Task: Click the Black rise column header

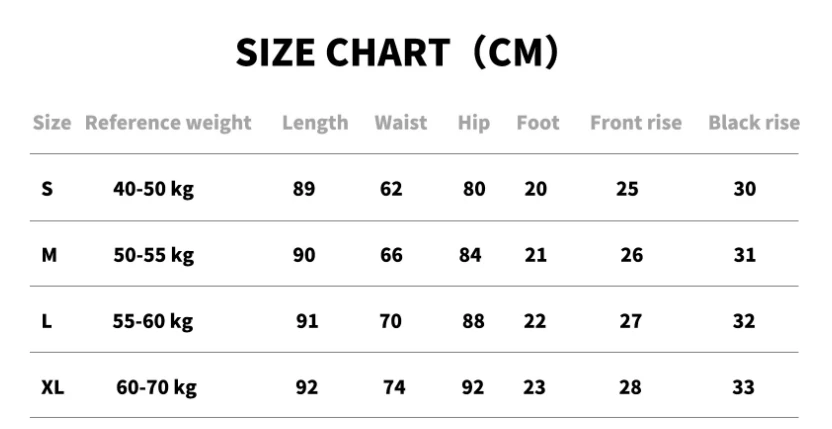Action: [x=753, y=123]
